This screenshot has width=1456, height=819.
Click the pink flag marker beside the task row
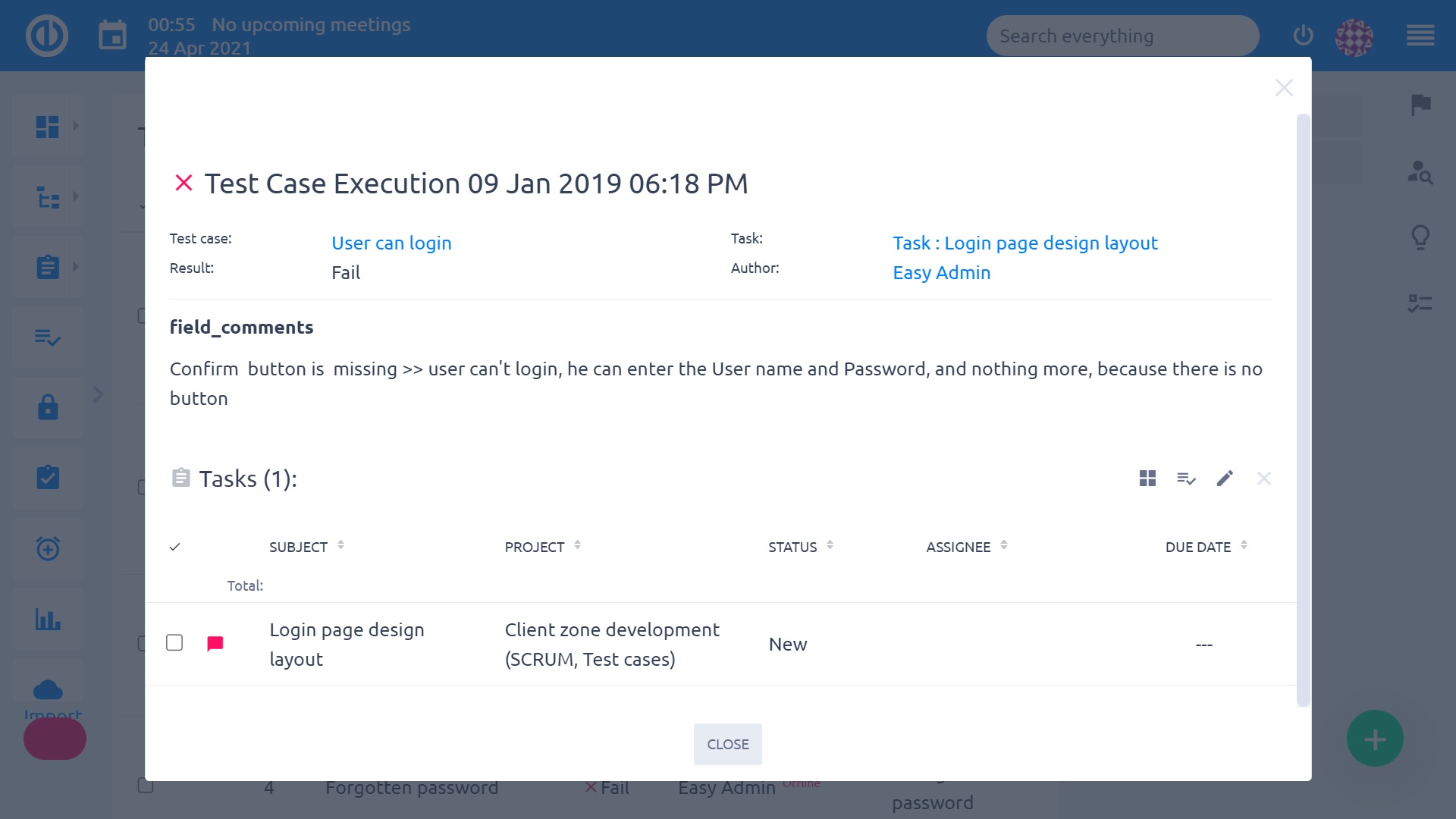(x=215, y=642)
